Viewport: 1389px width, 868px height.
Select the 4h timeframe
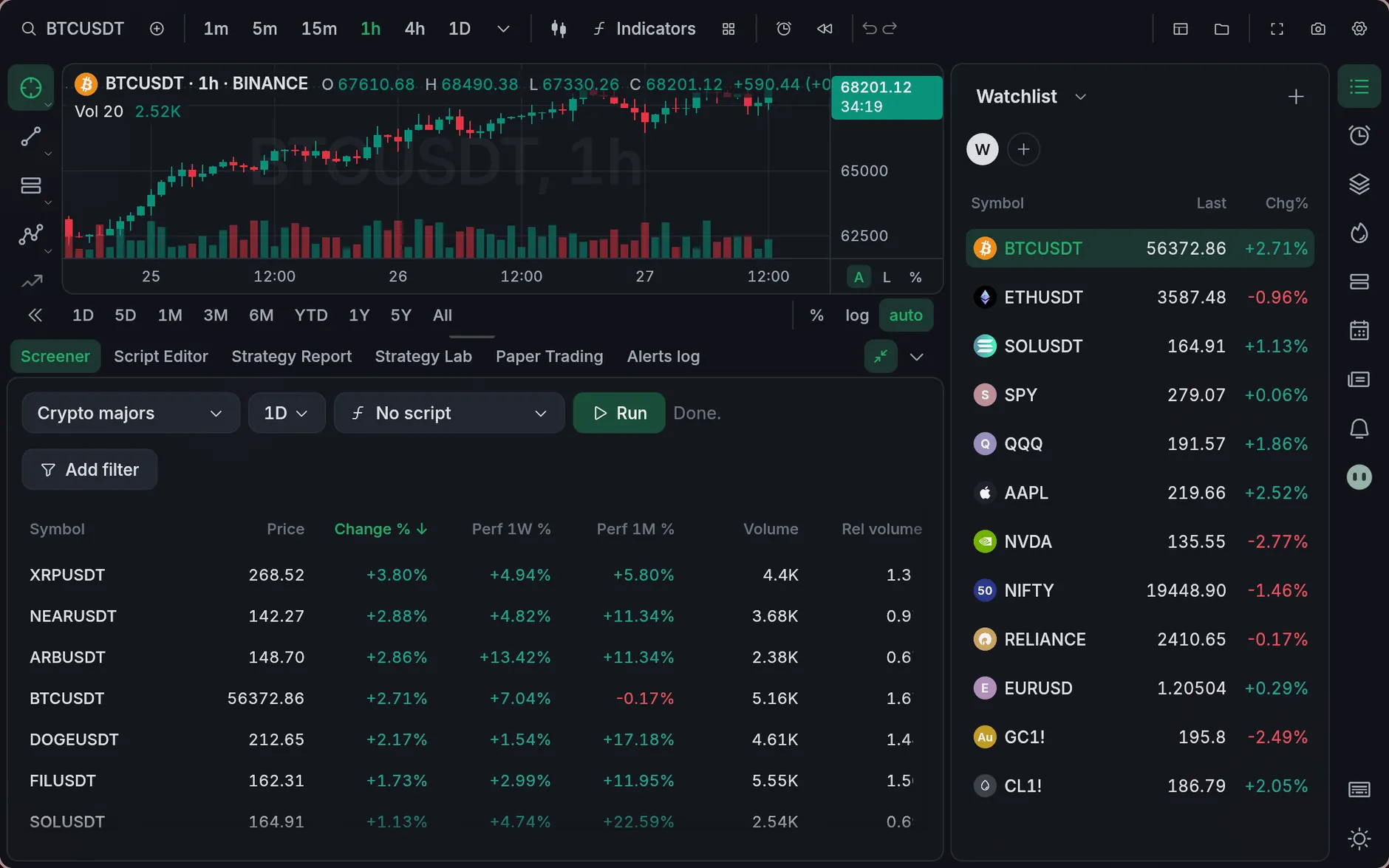click(x=414, y=29)
